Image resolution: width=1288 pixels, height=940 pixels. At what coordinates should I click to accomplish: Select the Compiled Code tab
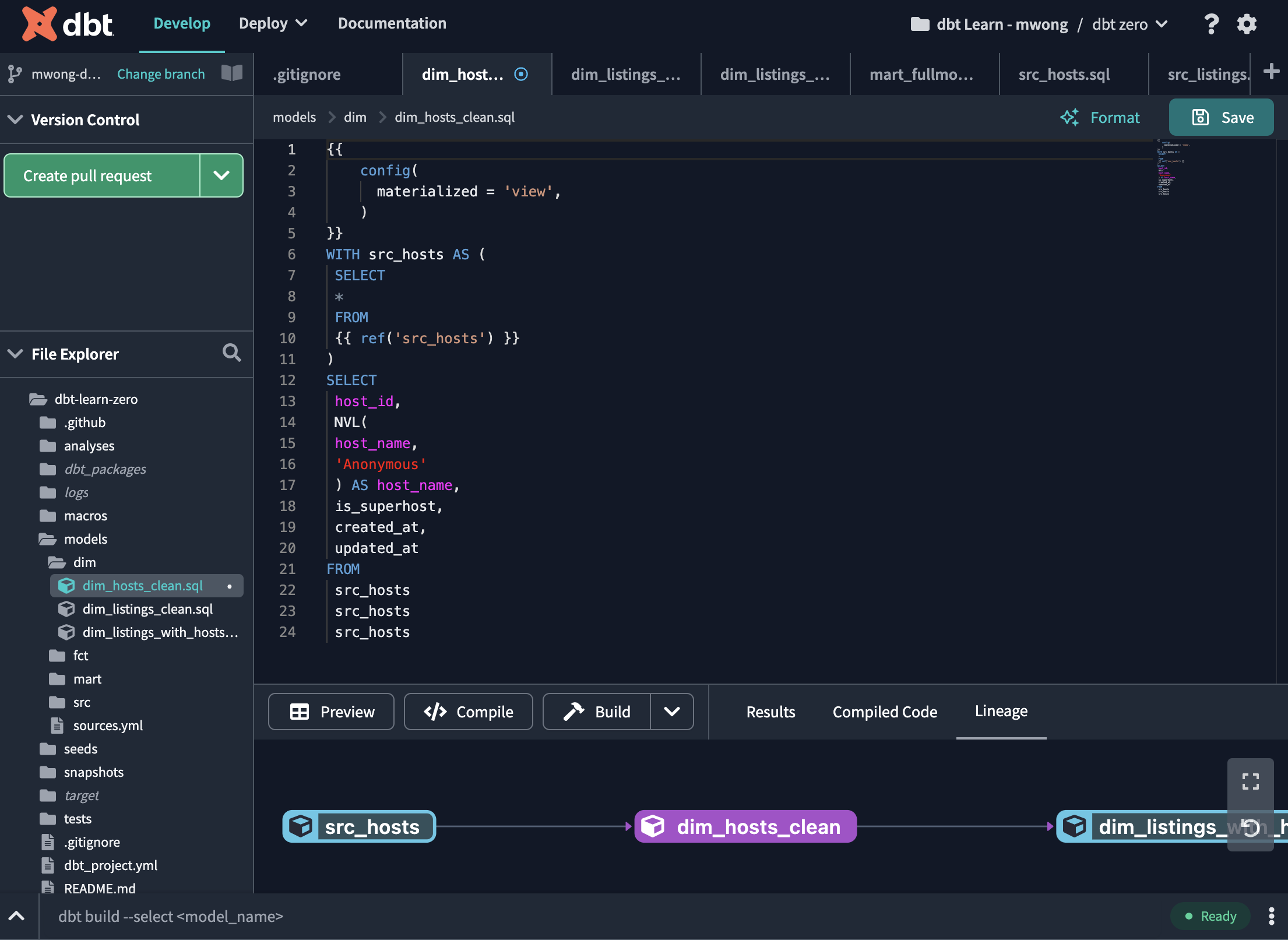(x=885, y=712)
